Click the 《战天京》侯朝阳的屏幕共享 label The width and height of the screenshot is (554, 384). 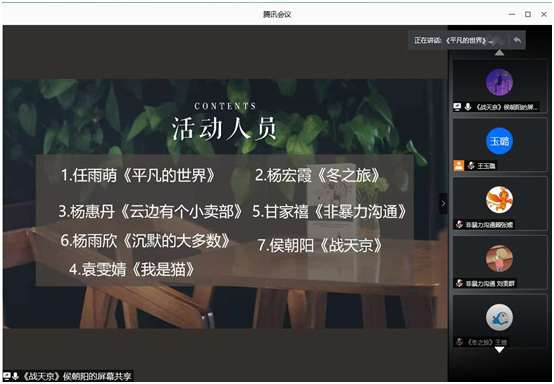pyautogui.click(x=77, y=376)
